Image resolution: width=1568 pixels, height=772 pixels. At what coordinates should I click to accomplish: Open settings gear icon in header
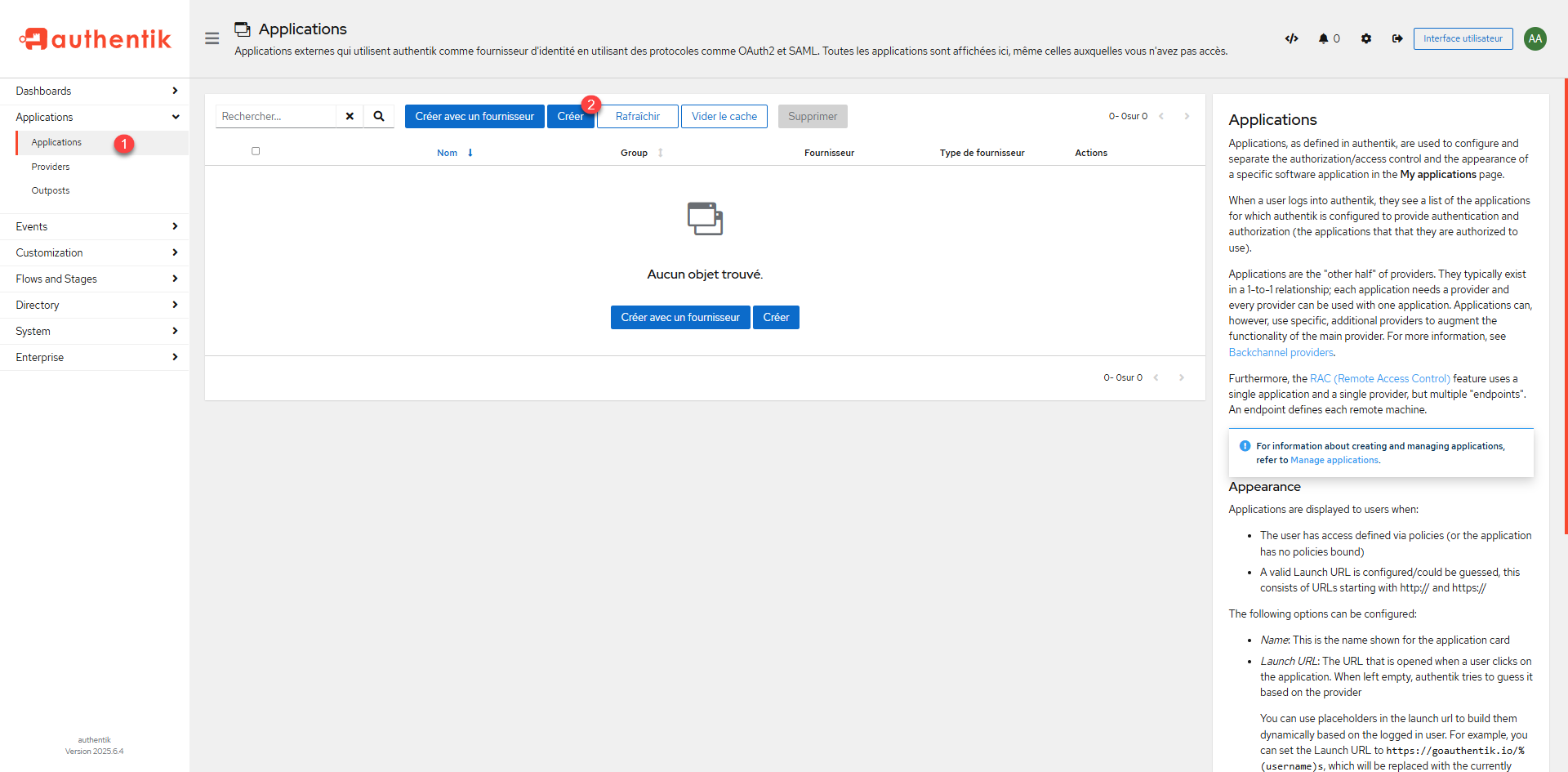point(1365,38)
